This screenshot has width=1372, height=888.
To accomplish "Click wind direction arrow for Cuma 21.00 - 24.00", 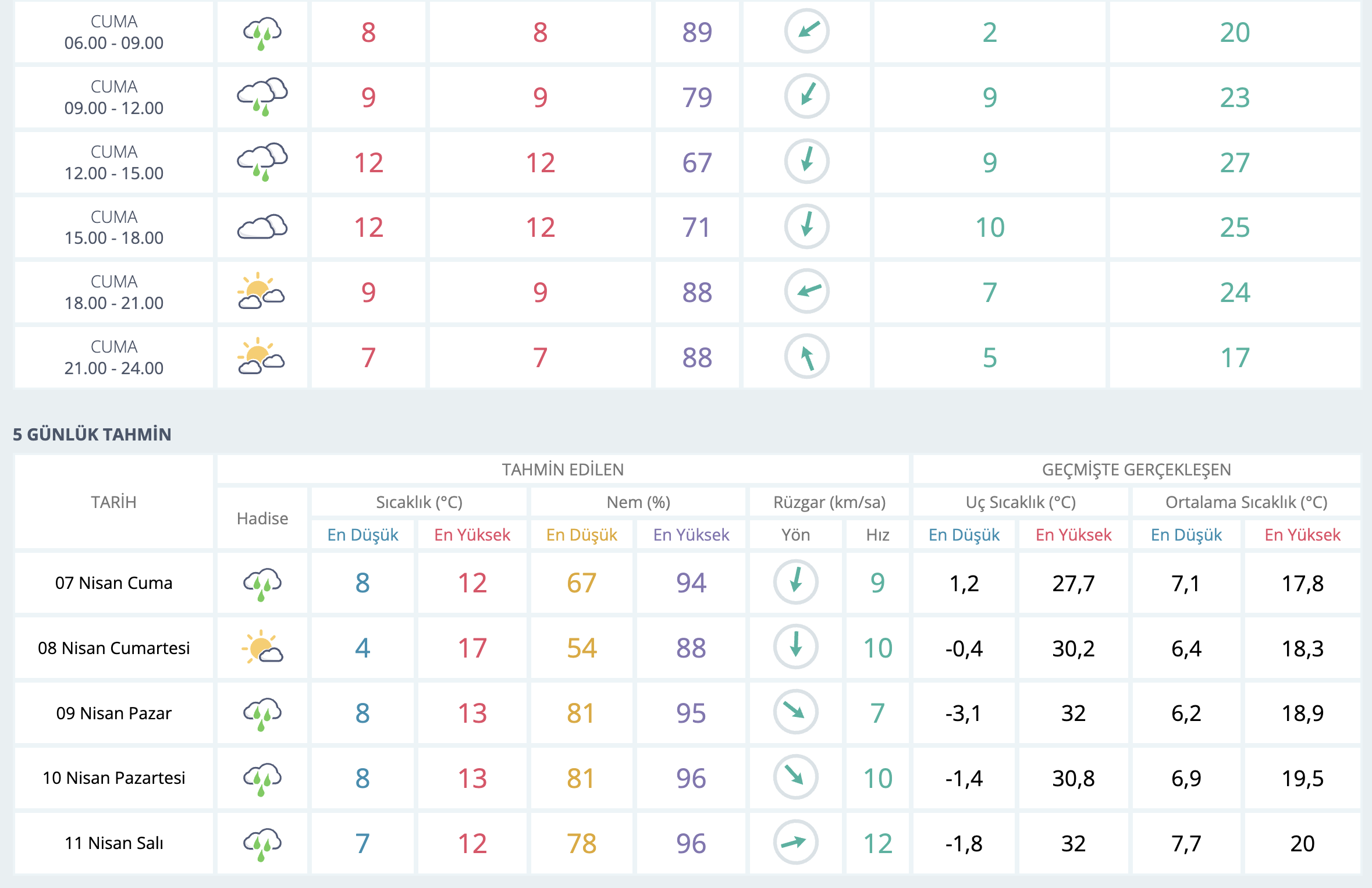I will [806, 357].
